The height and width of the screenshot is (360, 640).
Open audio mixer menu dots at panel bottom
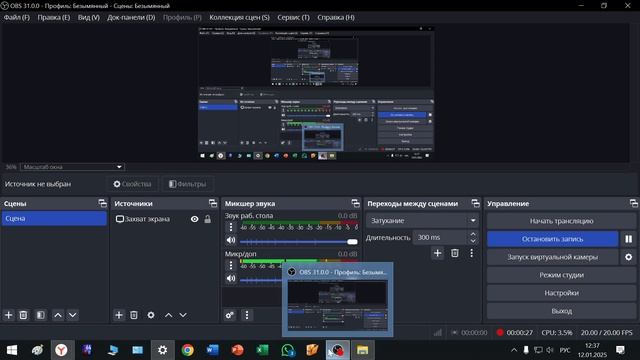(x=247, y=315)
